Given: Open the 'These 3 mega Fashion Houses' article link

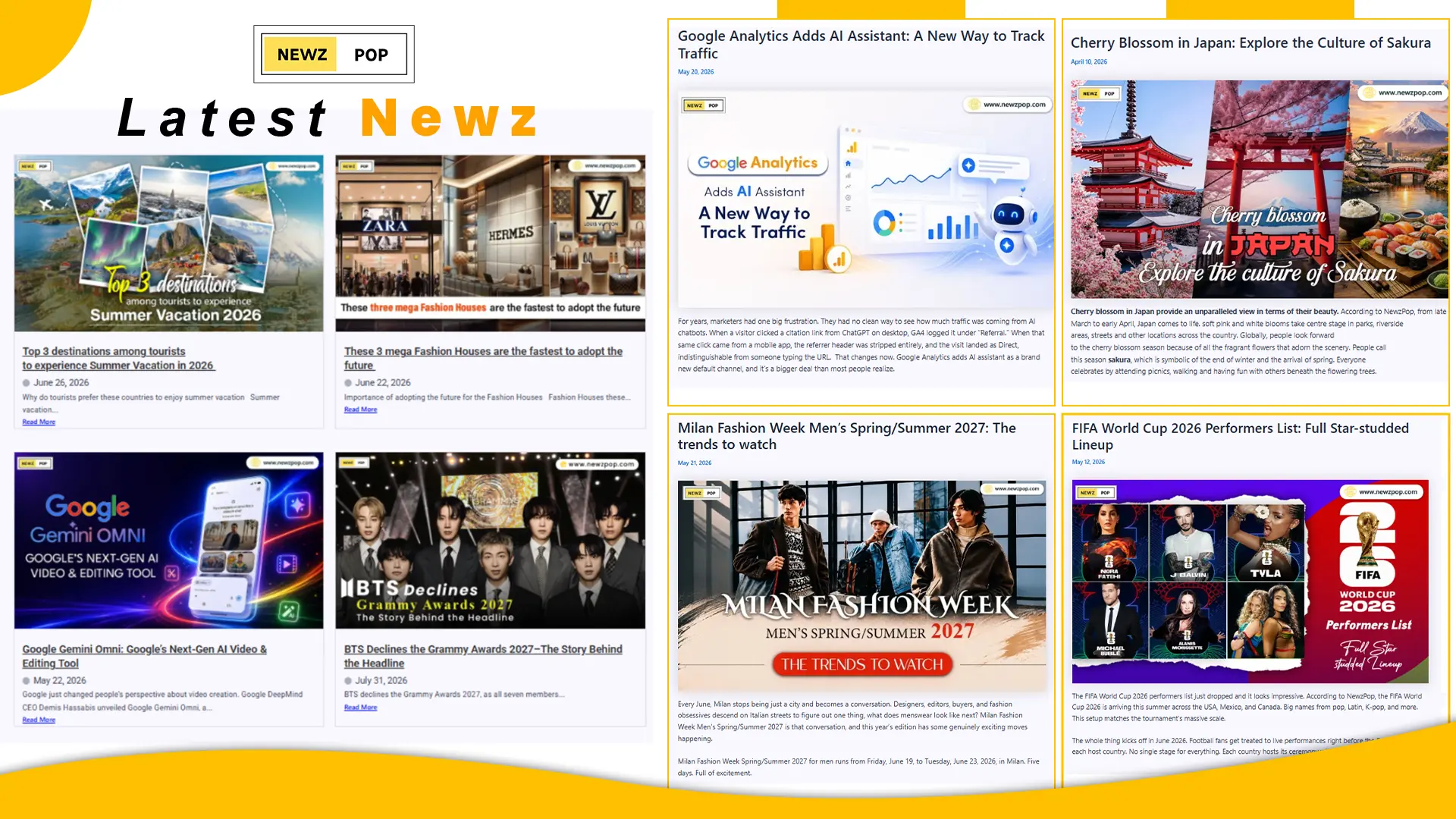Looking at the screenshot, I should [483, 358].
